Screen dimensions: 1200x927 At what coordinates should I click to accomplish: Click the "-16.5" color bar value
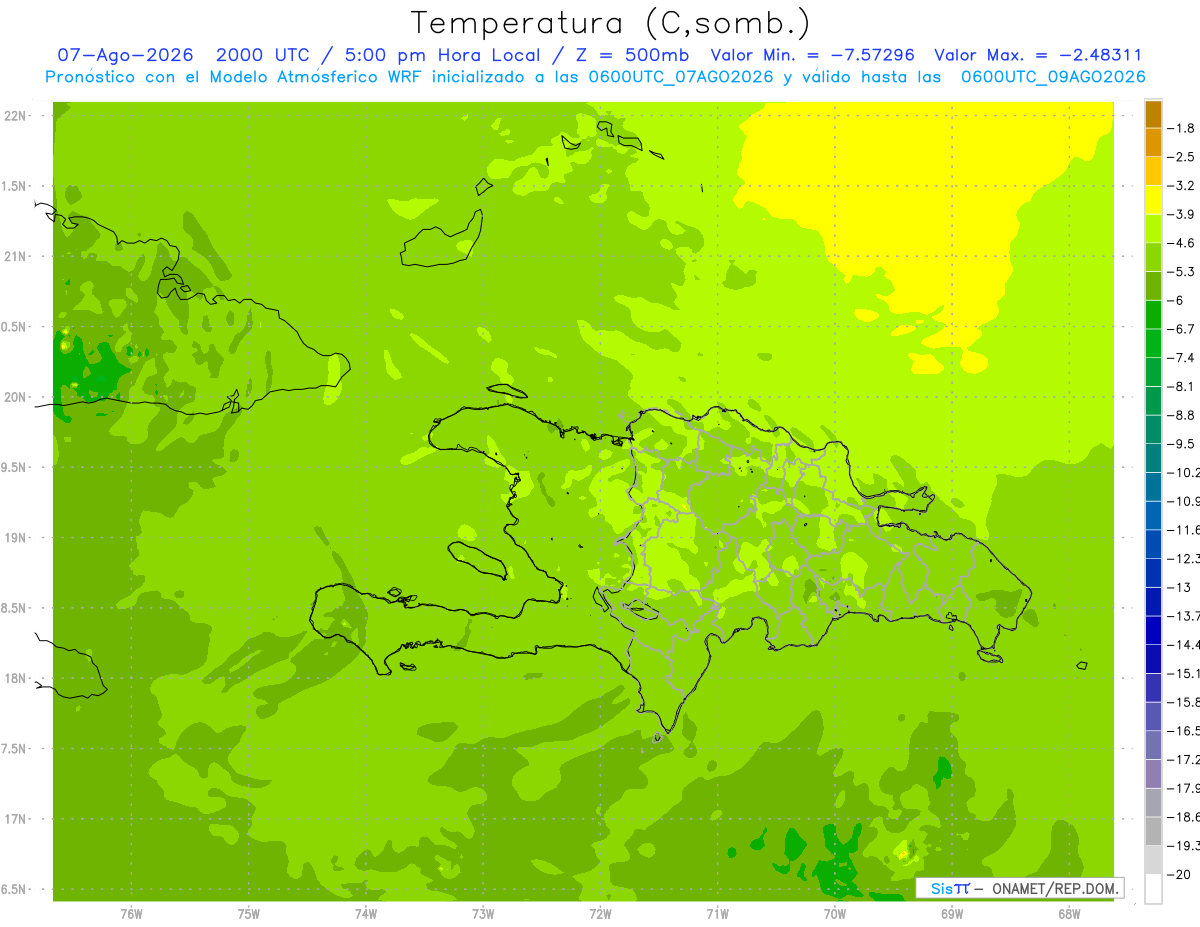[1182, 731]
